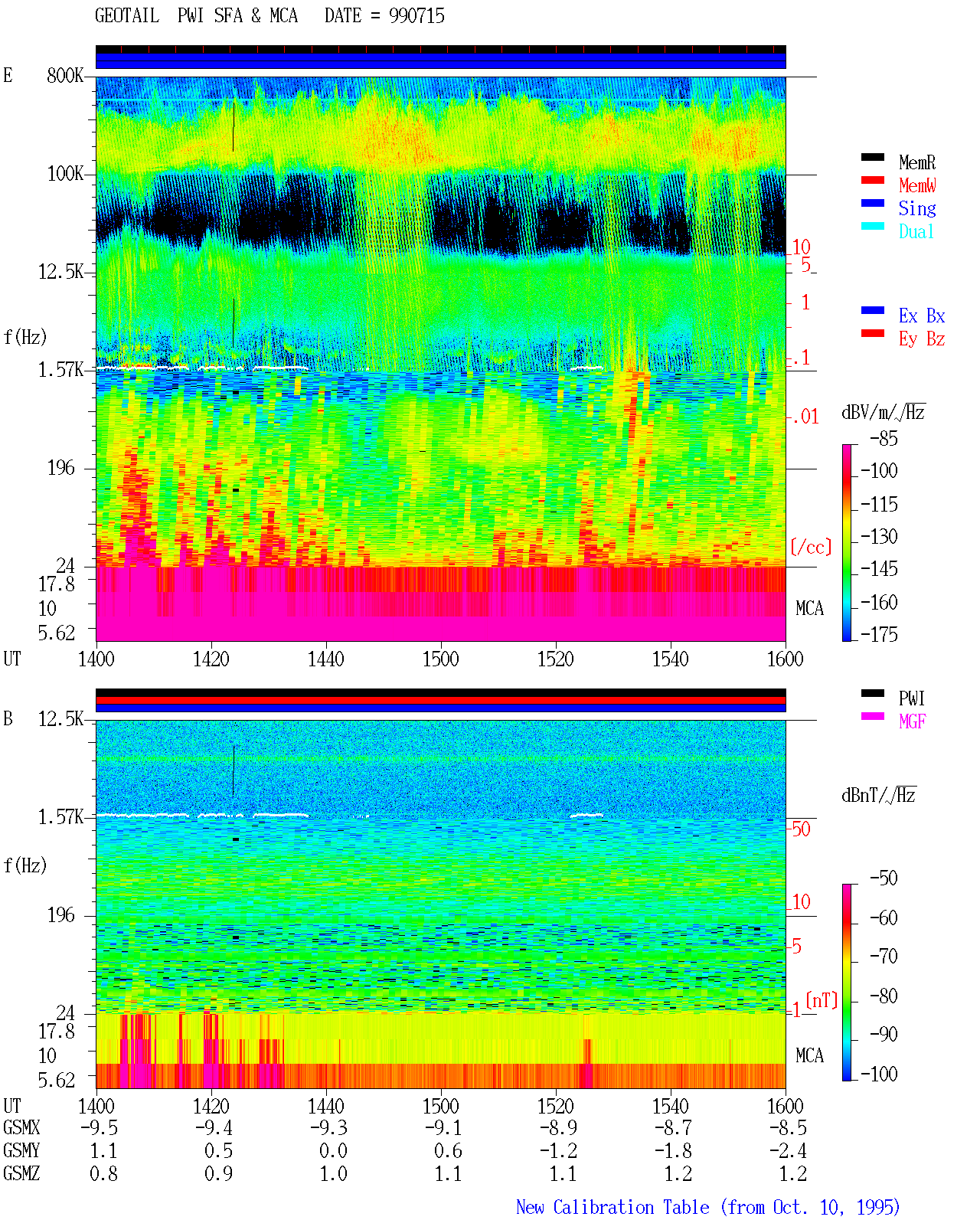Image resolution: width=980 pixels, height=1220 pixels.
Task: Select the GSMY value 0.6
Action: [x=448, y=1150]
